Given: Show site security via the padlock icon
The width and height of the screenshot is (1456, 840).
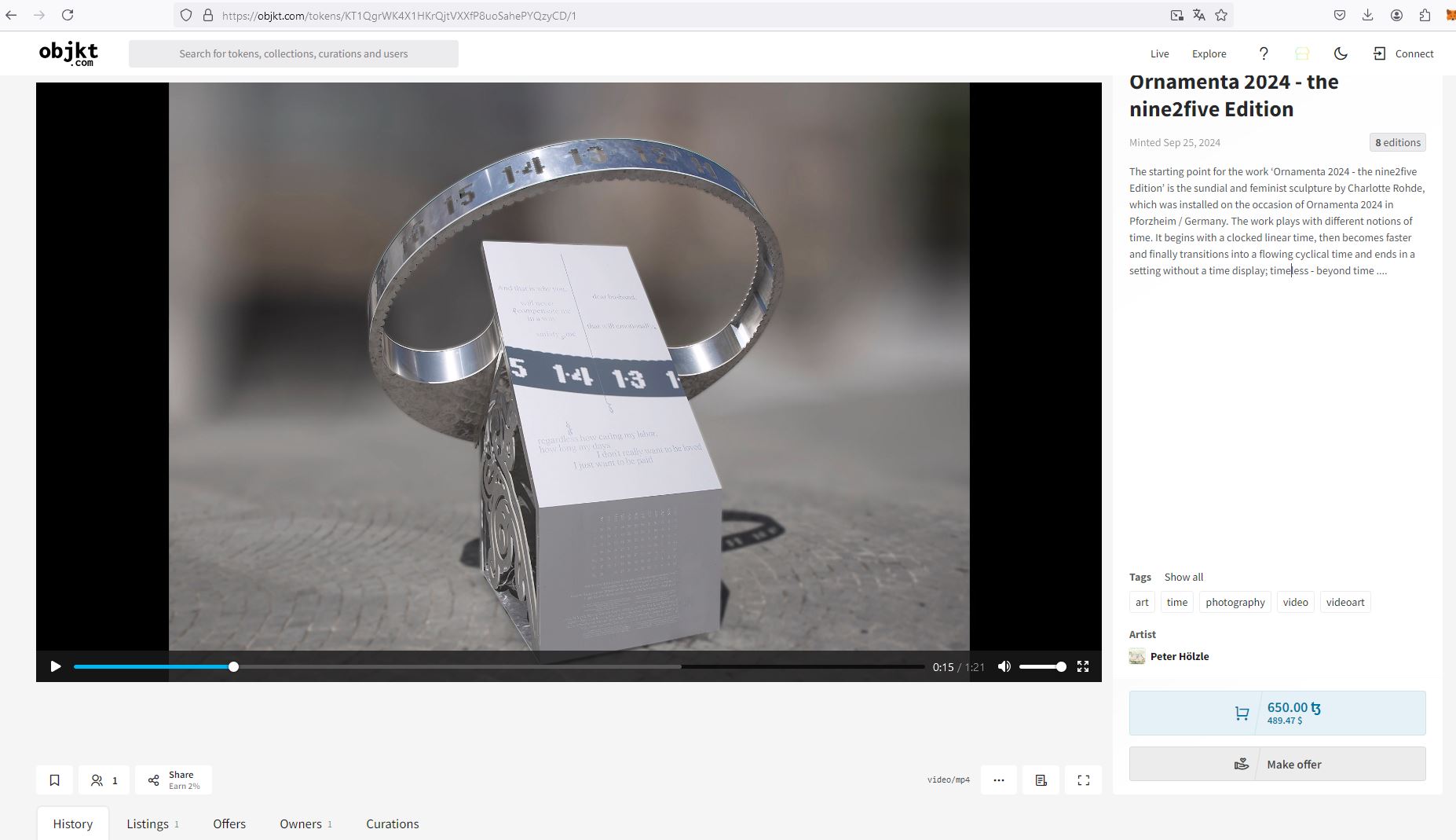Looking at the screenshot, I should (208, 15).
